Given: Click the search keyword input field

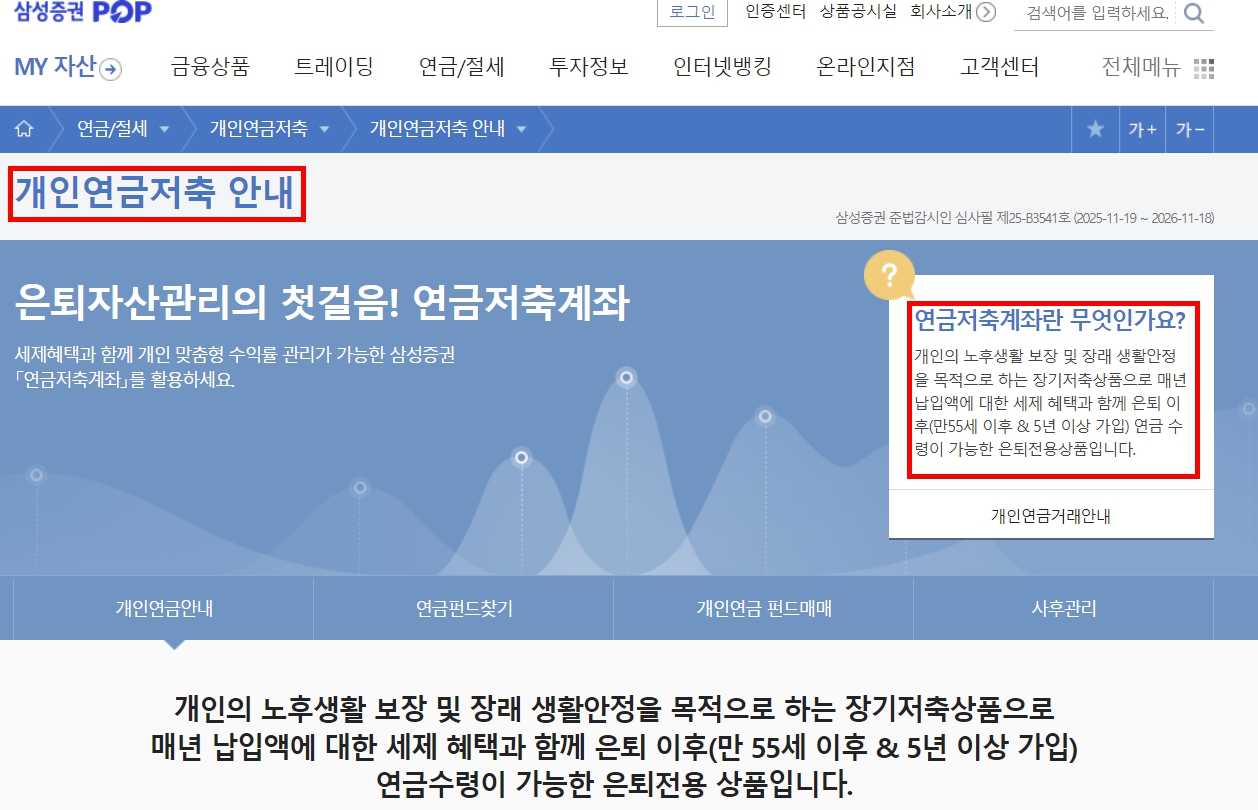Looking at the screenshot, I should 1097,14.
